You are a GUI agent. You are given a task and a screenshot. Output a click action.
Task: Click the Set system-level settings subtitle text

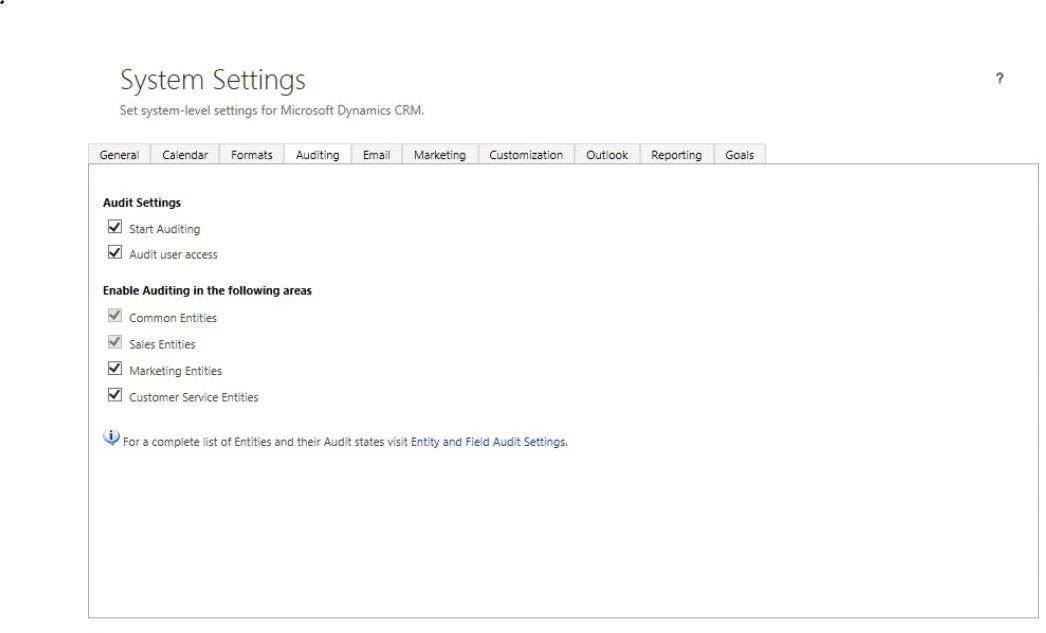point(272,111)
